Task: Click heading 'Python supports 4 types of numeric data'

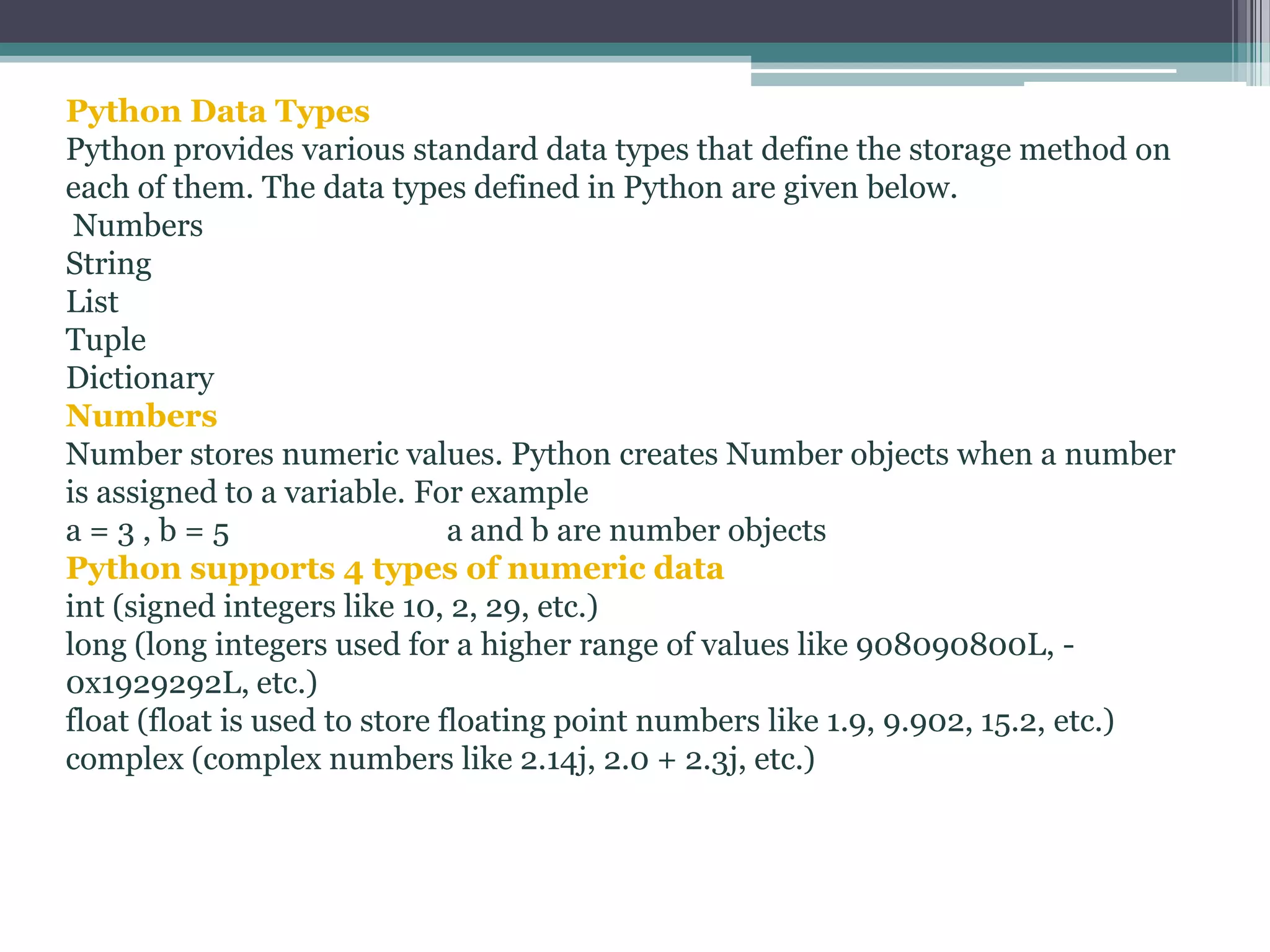Action: click(x=395, y=570)
